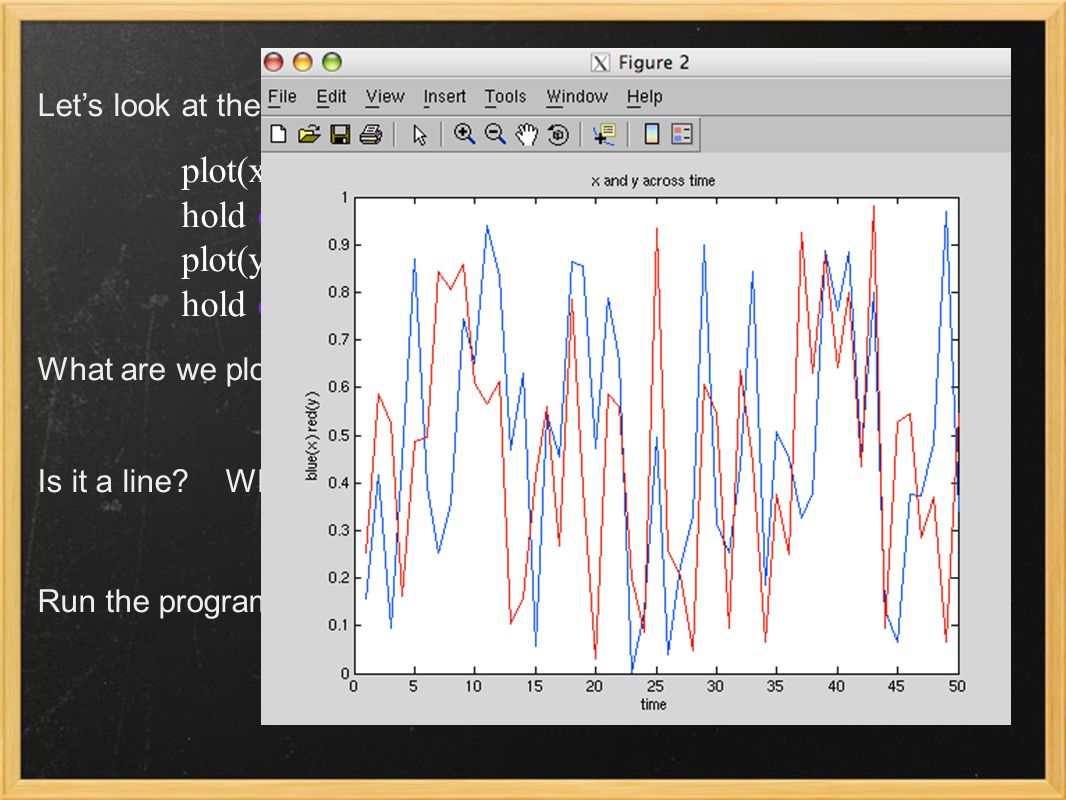Click the x-axis label 'time'

pos(653,704)
